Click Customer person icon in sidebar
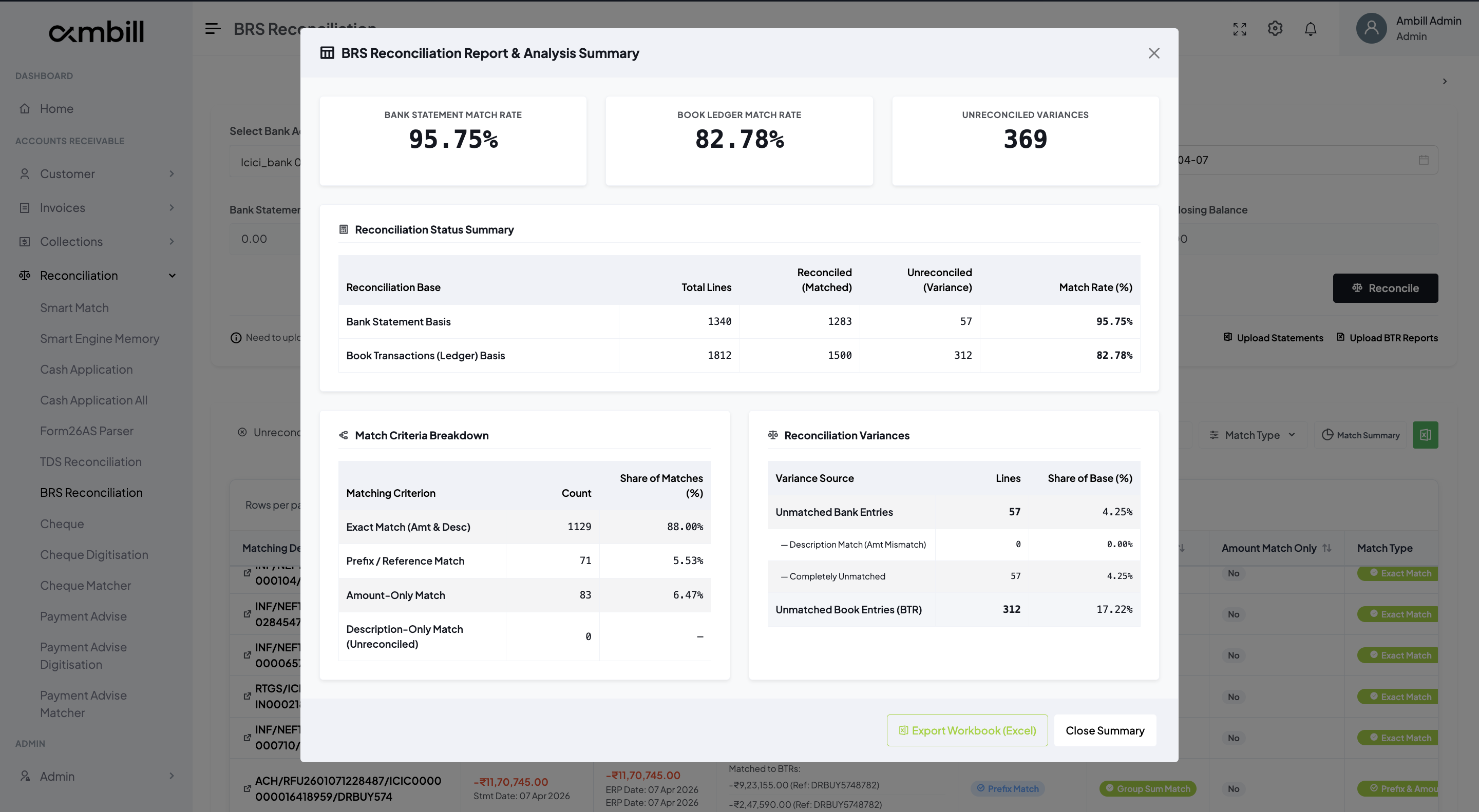Viewport: 1479px width, 812px height. click(x=24, y=173)
